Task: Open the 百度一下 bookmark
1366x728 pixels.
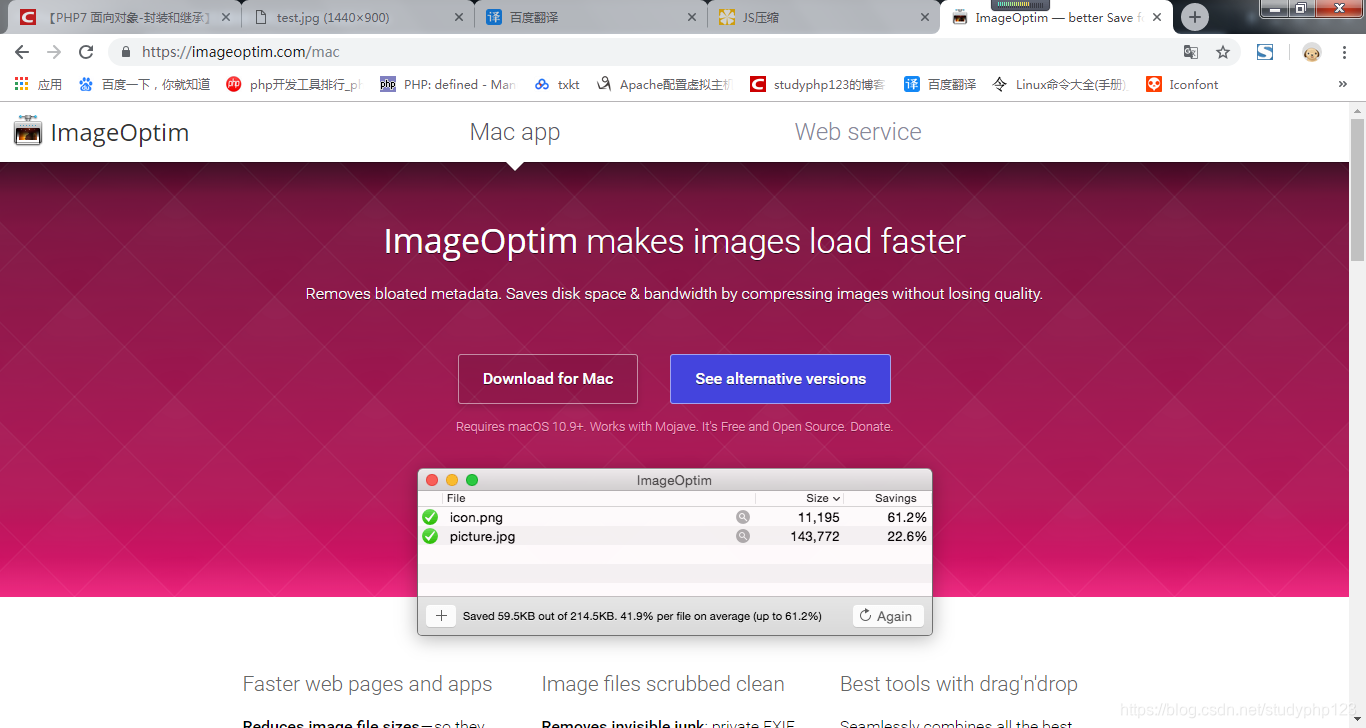Action: point(144,84)
